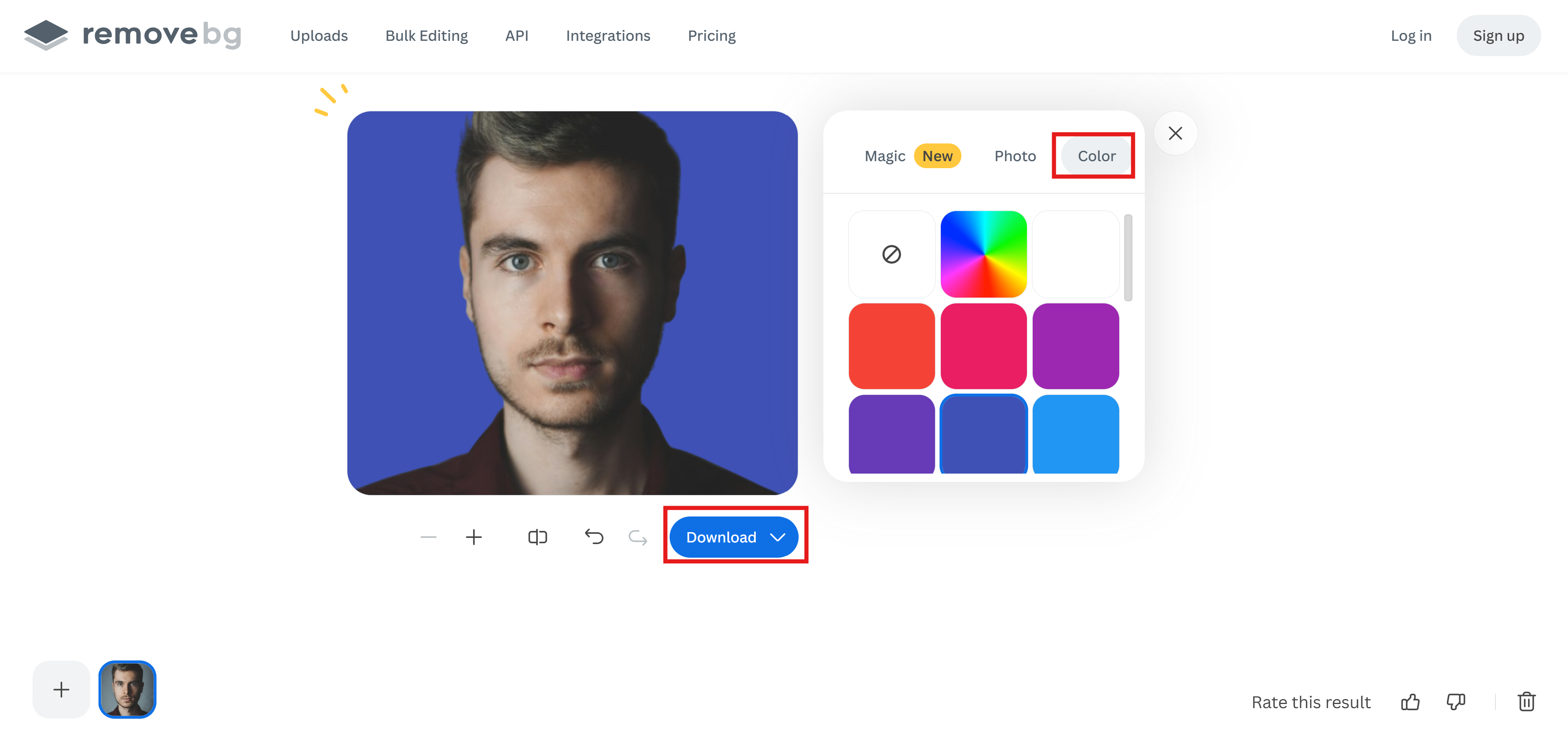The image size is (1568, 744).
Task: Close the background options panel
Action: (1175, 133)
